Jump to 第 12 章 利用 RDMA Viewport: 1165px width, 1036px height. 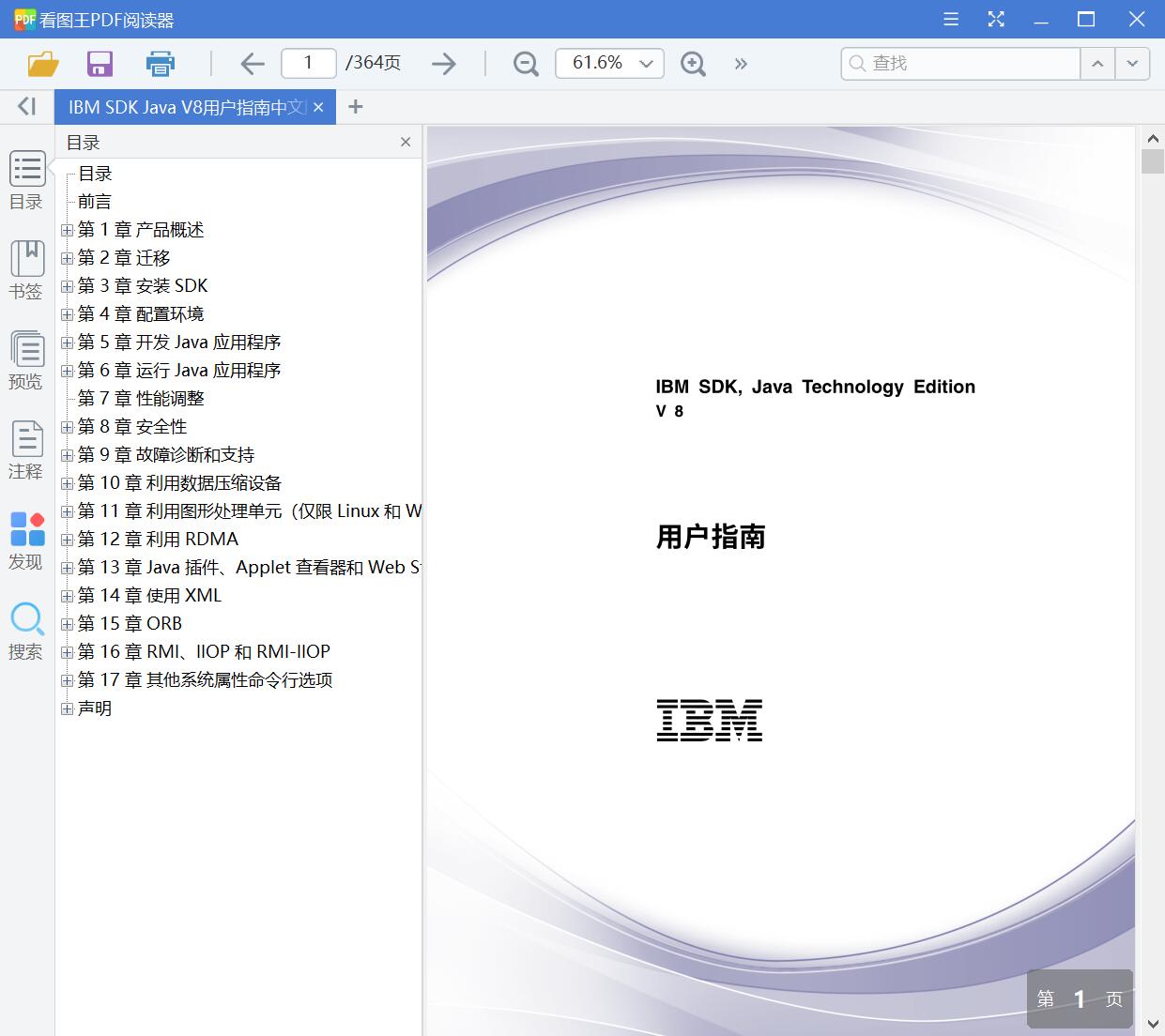(x=158, y=540)
